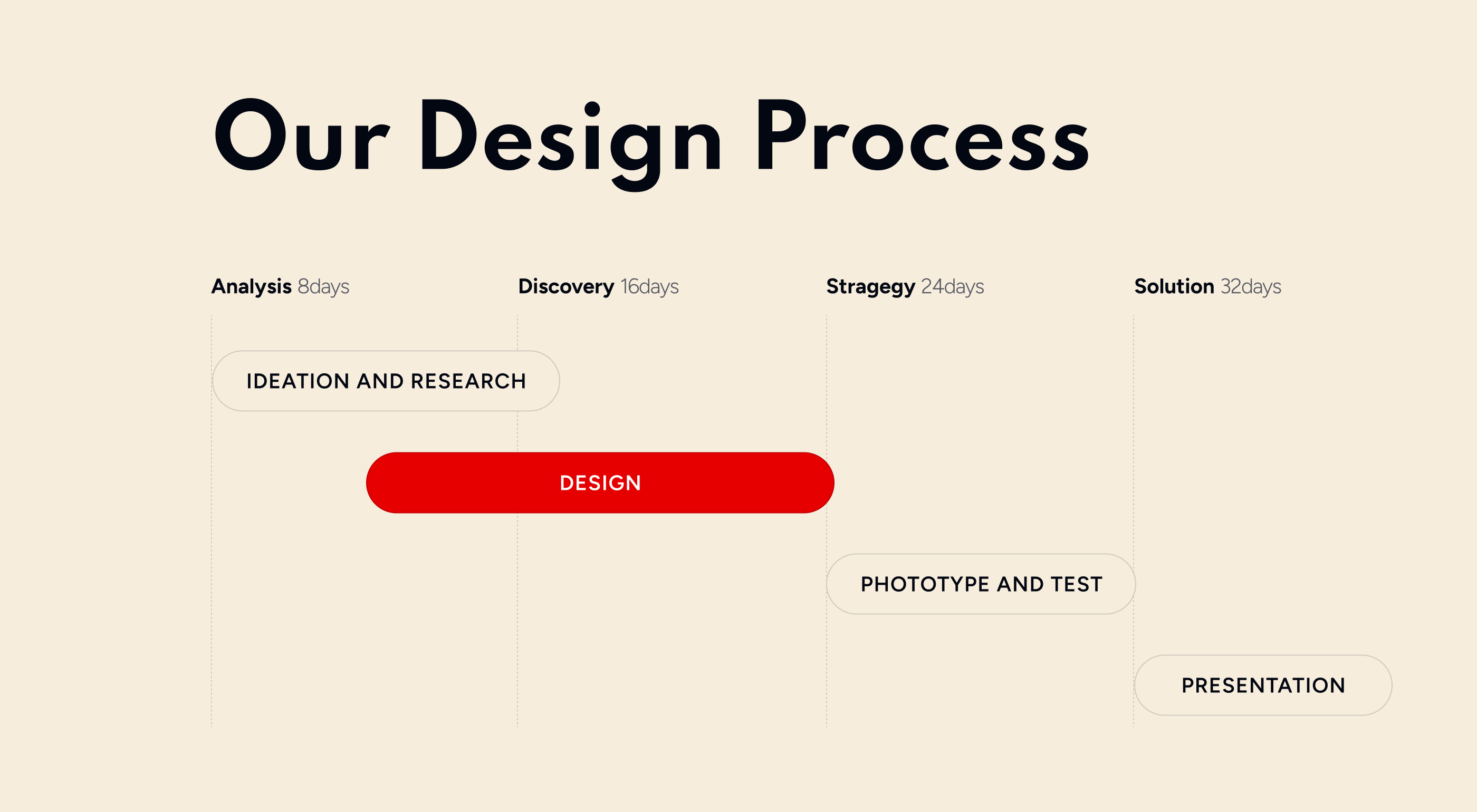Open the PHOTOTYPE AND TEST stage
This screenshot has height=812, width=1477.
[x=981, y=584]
